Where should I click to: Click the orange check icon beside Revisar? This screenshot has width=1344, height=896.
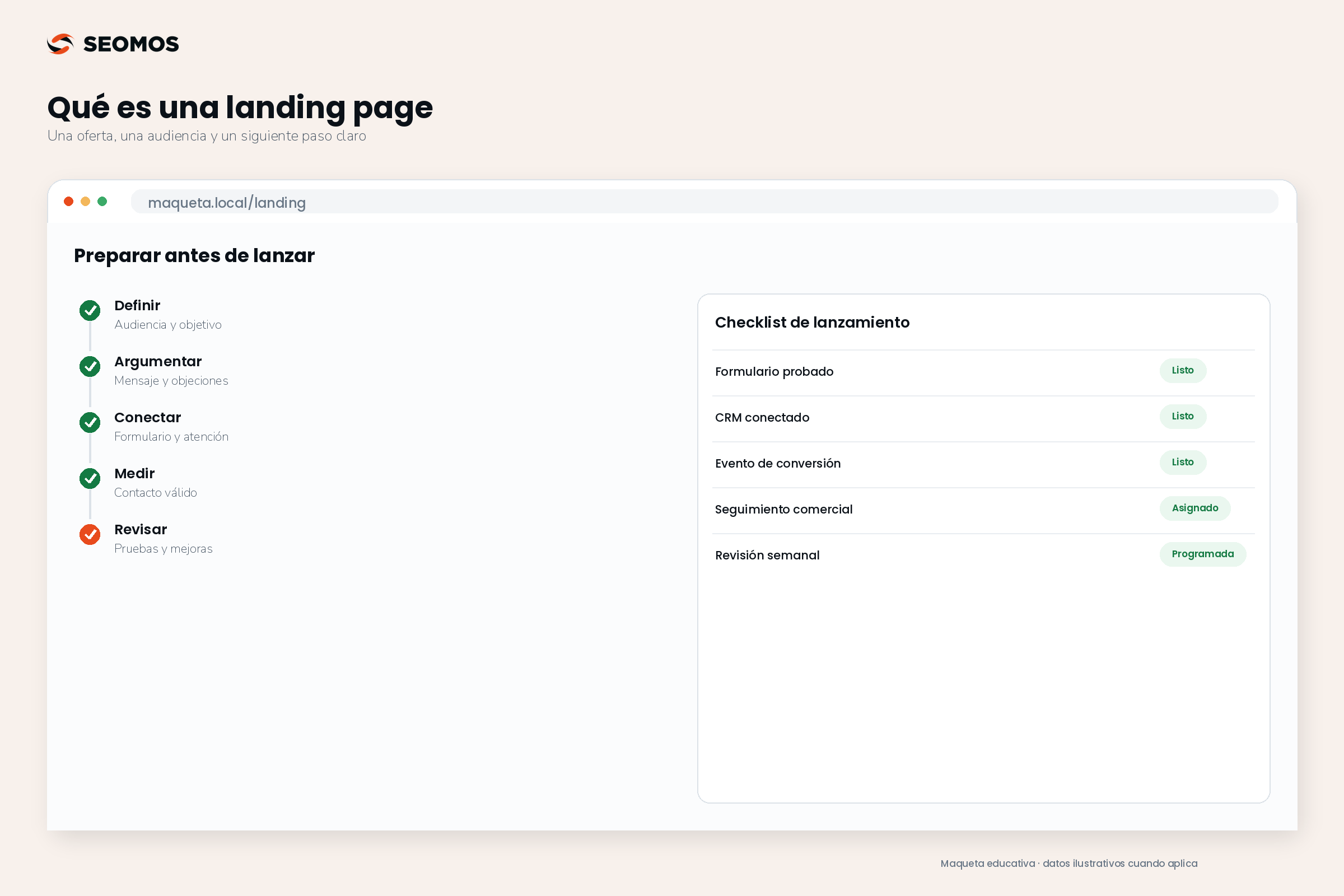pyautogui.click(x=90, y=534)
